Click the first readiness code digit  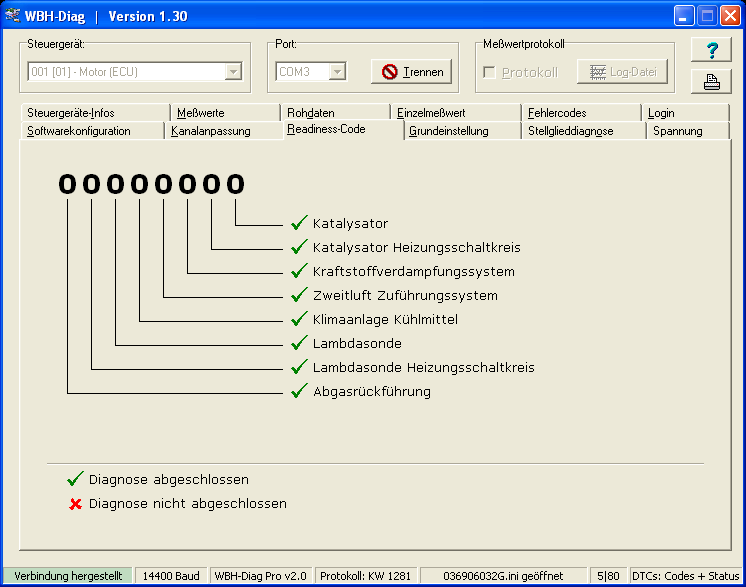pos(67,184)
